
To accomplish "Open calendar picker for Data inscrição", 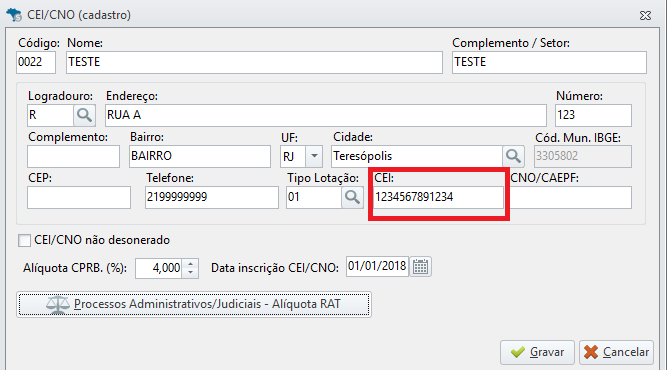I will [x=420, y=267].
